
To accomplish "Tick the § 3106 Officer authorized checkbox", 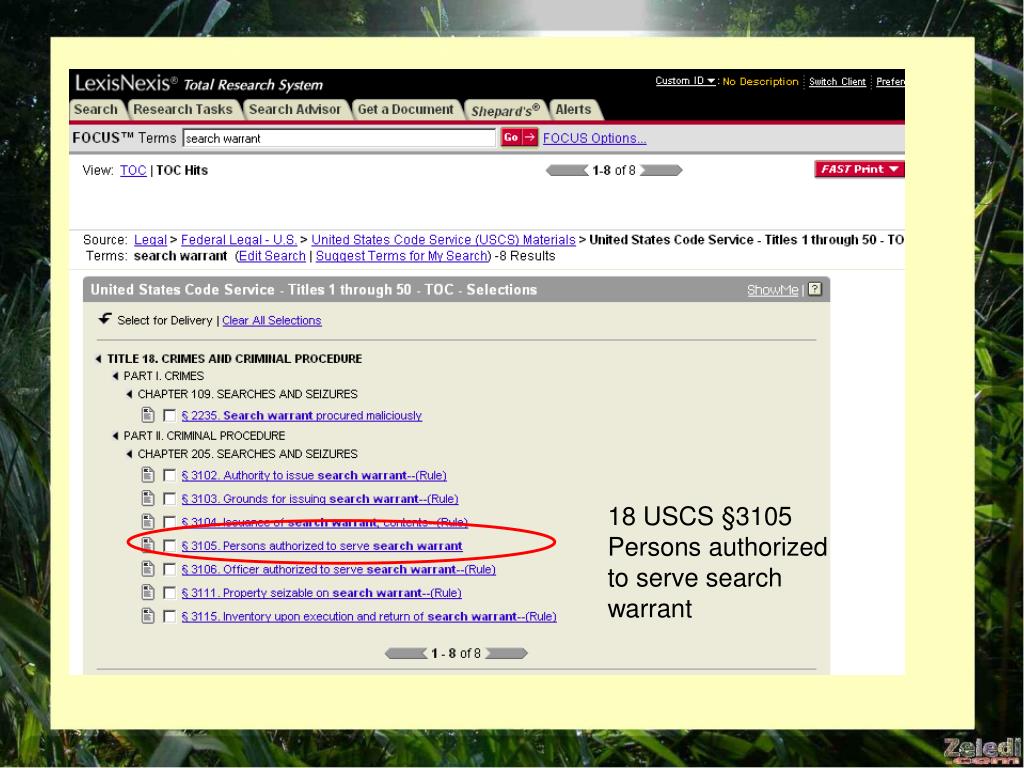I will pyautogui.click(x=169, y=569).
